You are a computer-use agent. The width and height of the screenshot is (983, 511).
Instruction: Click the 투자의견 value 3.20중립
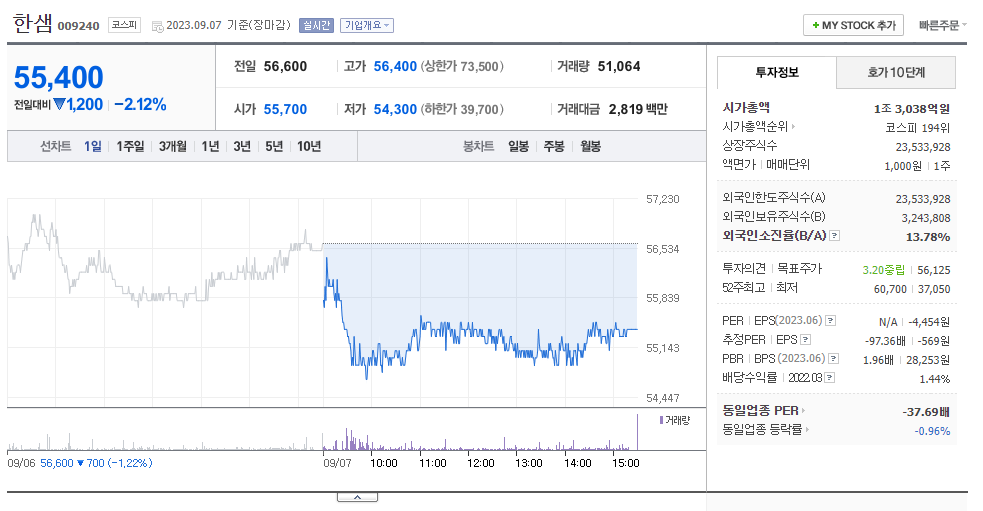[x=883, y=270]
